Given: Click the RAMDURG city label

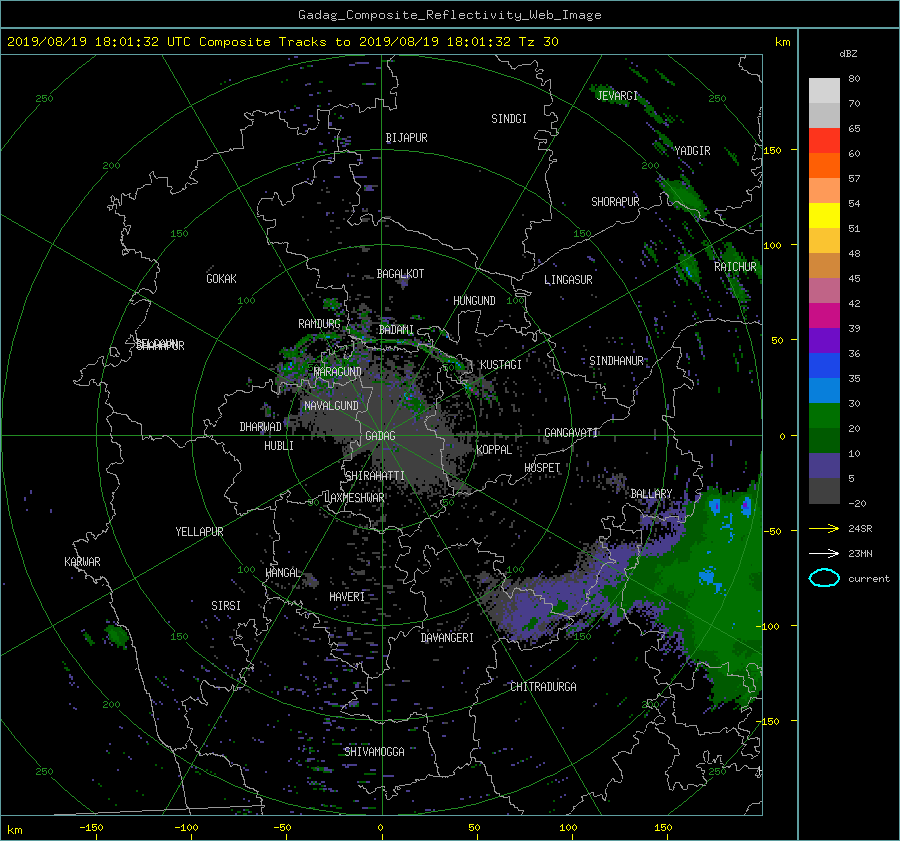Looking at the screenshot, I should pos(319,324).
